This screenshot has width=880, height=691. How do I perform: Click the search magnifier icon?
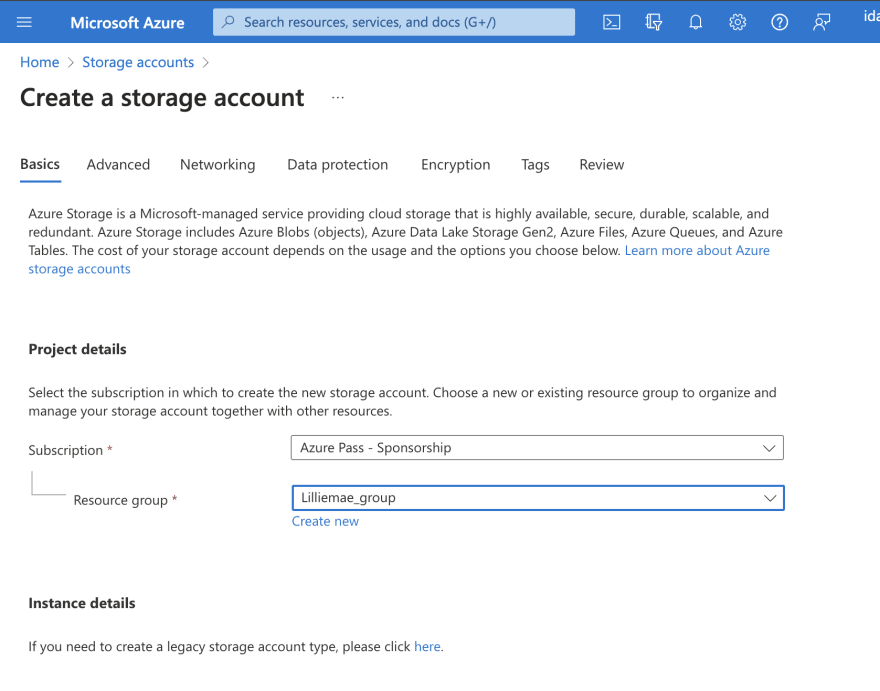(x=228, y=22)
